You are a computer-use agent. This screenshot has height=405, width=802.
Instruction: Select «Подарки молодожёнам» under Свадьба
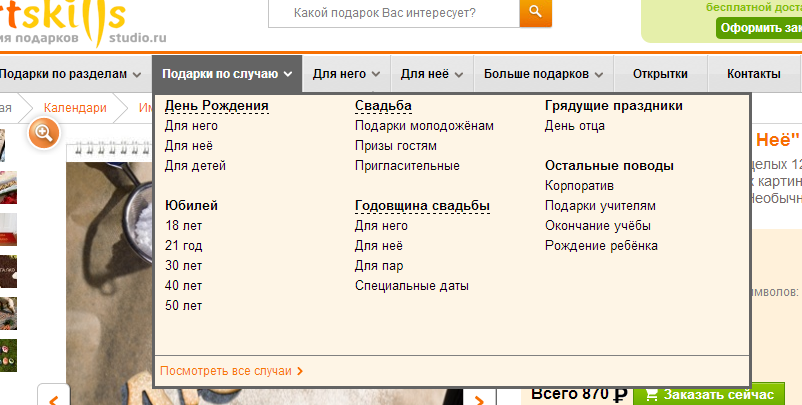[x=424, y=126]
